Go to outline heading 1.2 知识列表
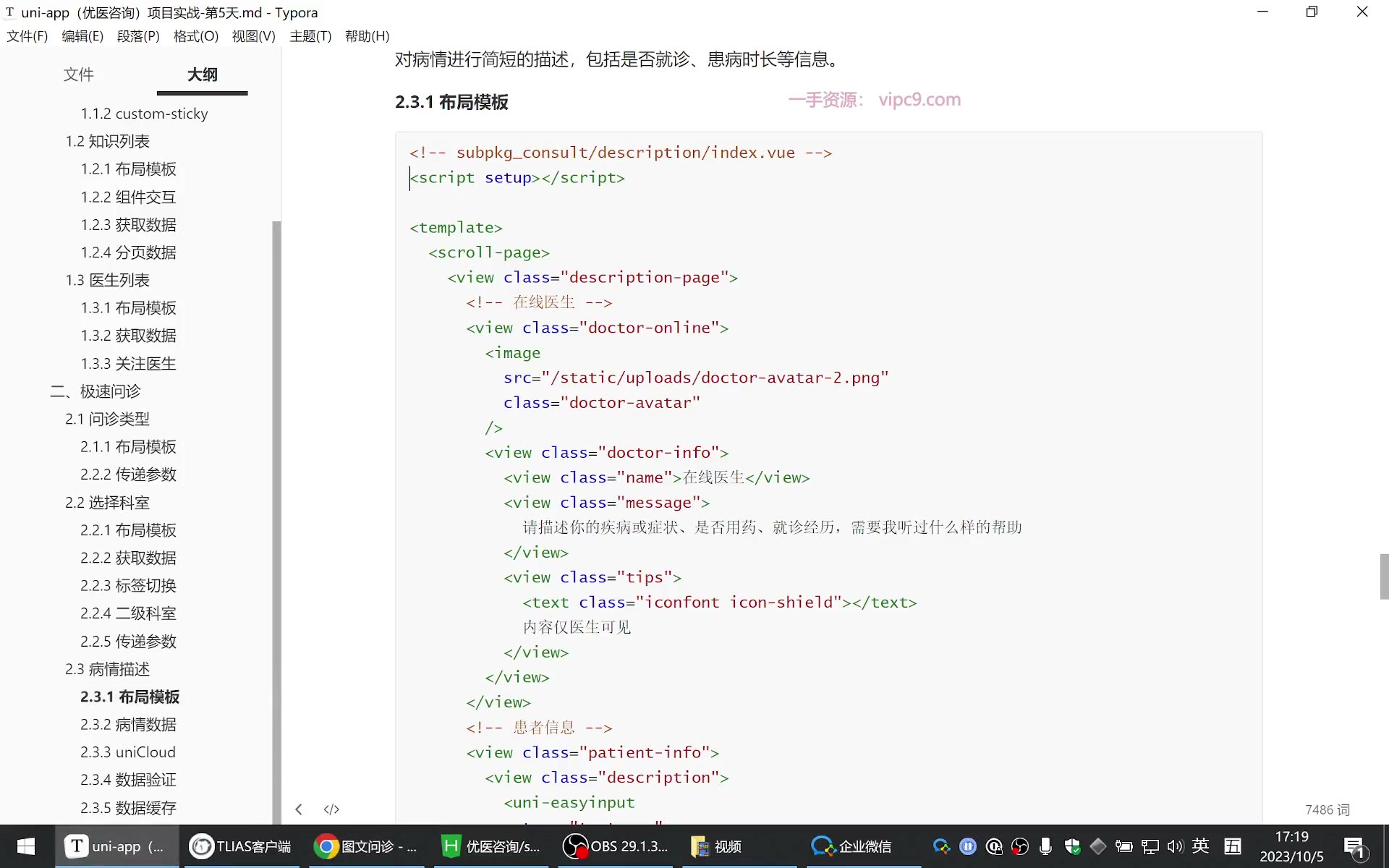Image resolution: width=1389 pixels, height=868 pixels. pos(107,141)
